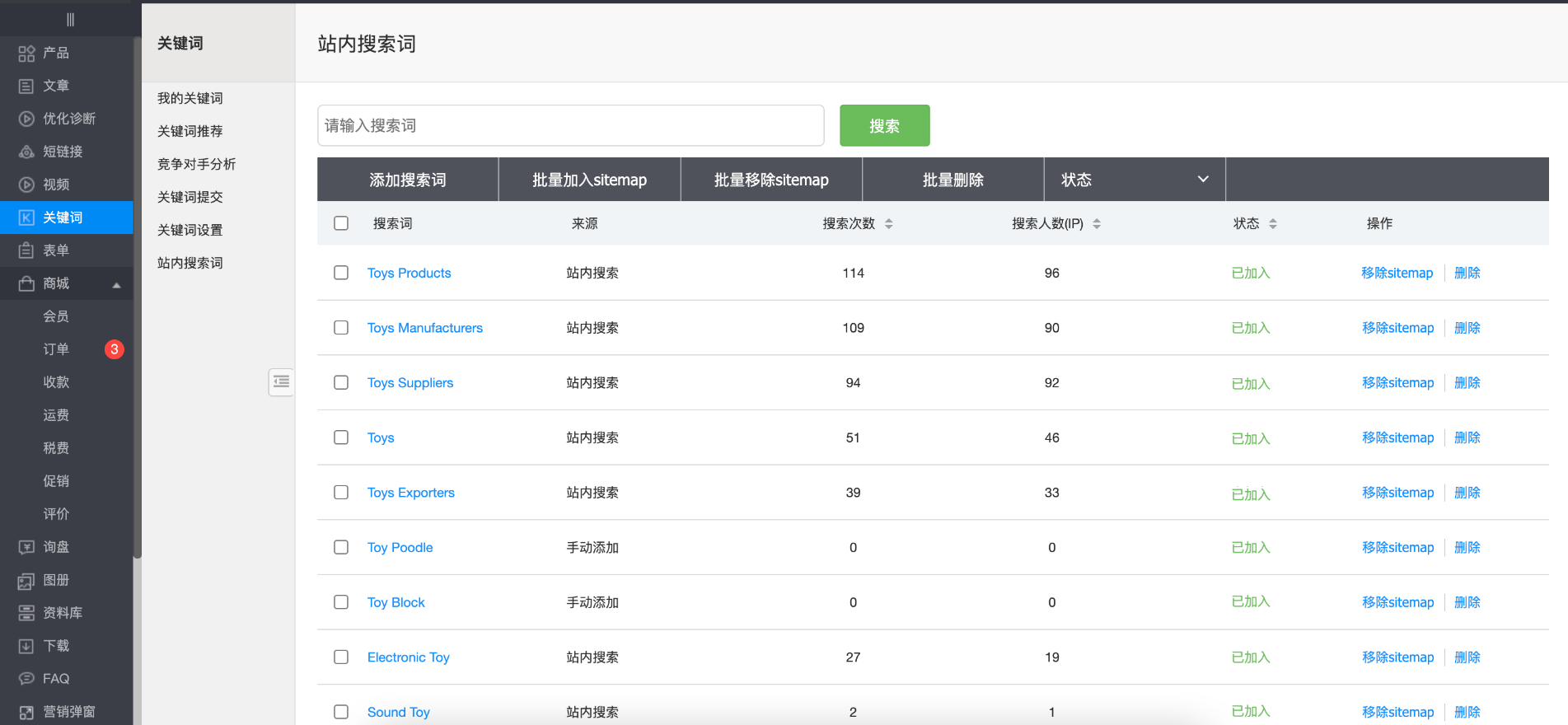The image size is (1568, 725).
Task: Click the green 搜索 button
Action: (884, 125)
